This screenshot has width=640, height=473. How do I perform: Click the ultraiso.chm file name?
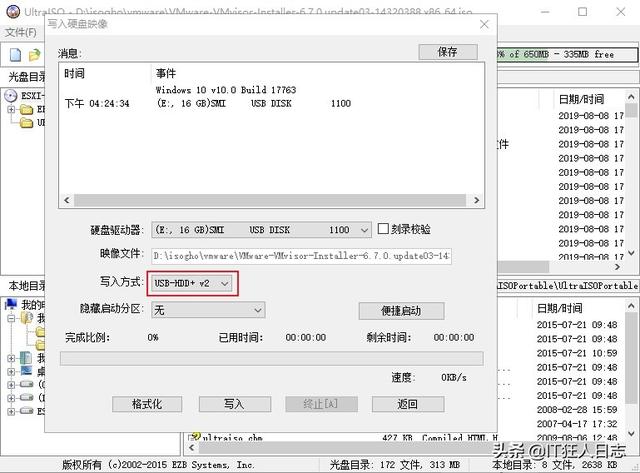(233, 438)
